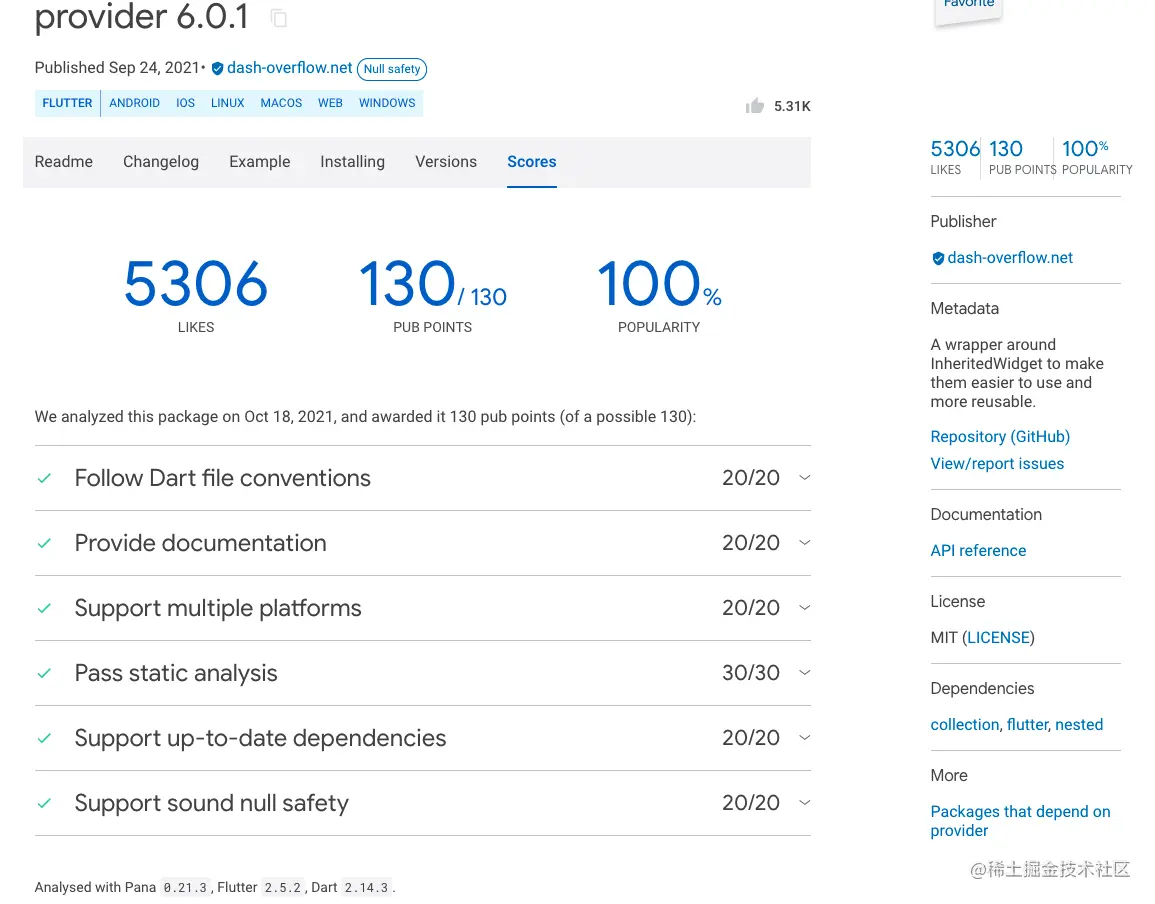Image resolution: width=1155 pixels, height=904 pixels.
Task: Expand Support sound null safety chevron
Action: [x=805, y=803]
